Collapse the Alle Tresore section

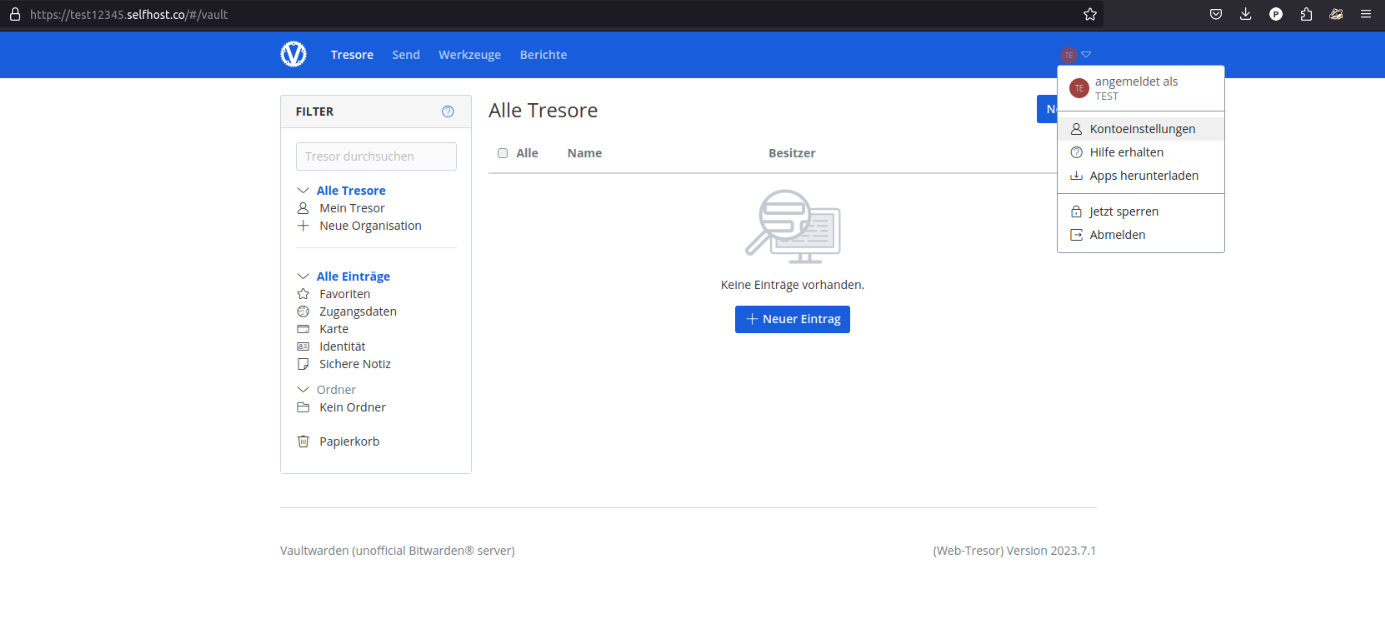(x=303, y=191)
